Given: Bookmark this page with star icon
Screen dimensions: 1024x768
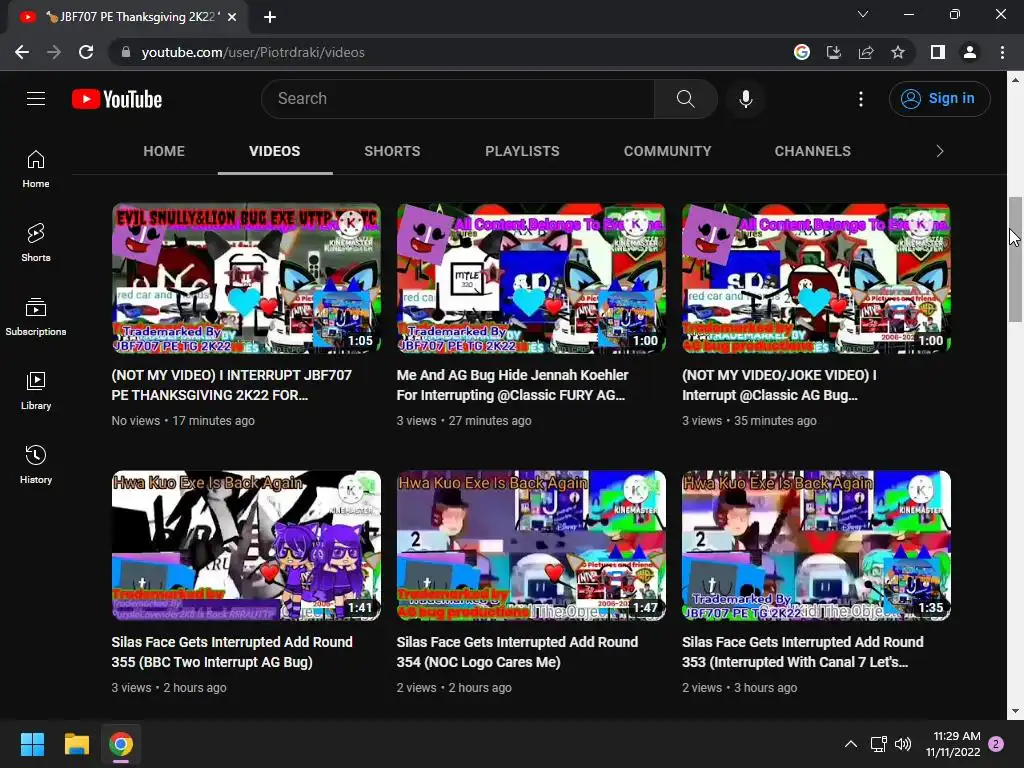Looking at the screenshot, I should (898, 52).
